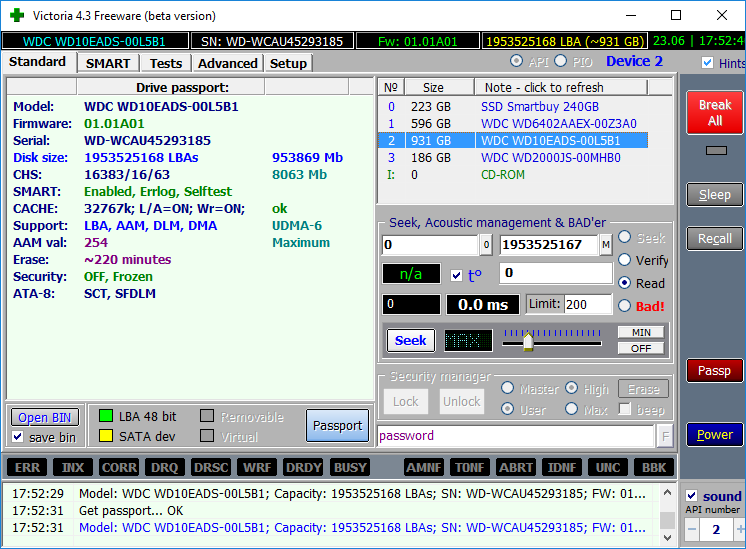Viewport: 746px width, 549px height.
Task: Switch to the Advanced tab
Action: tap(227, 63)
